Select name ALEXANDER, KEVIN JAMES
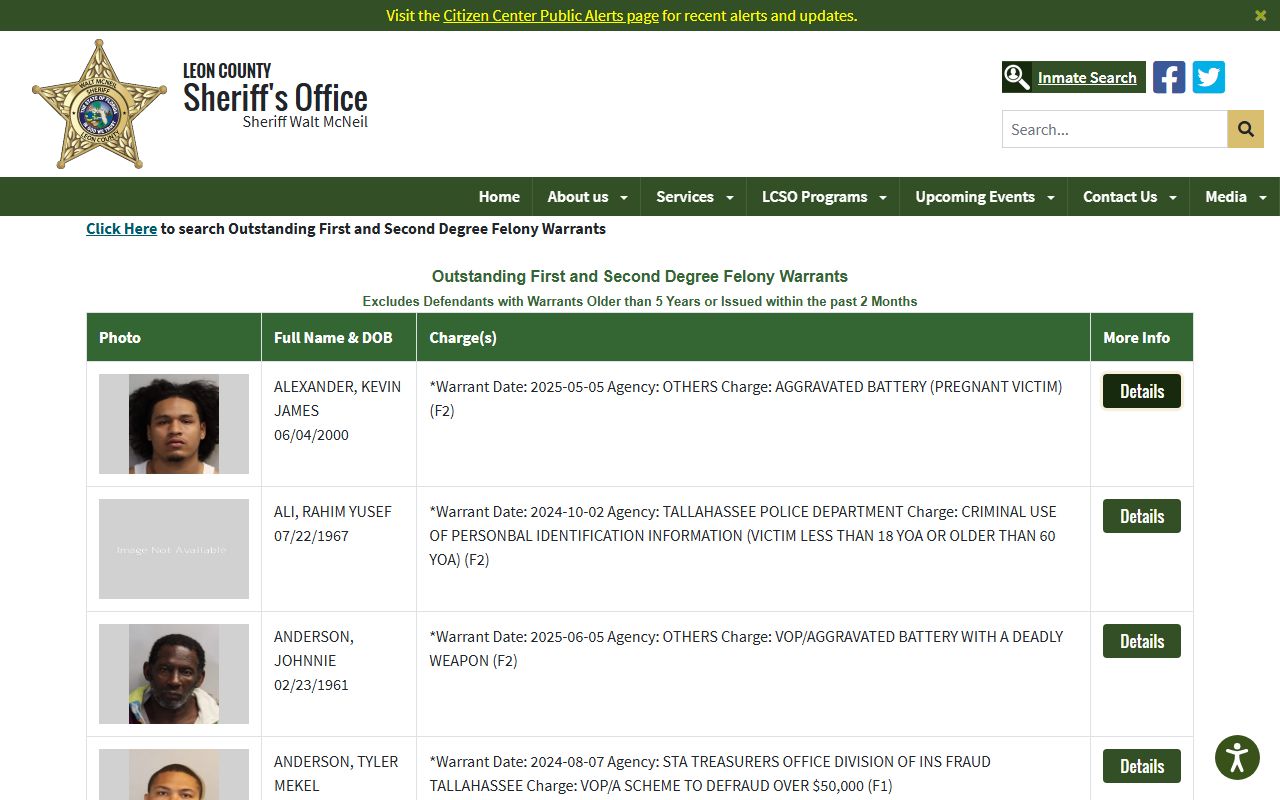This screenshot has width=1280, height=800. pyautogui.click(x=337, y=398)
